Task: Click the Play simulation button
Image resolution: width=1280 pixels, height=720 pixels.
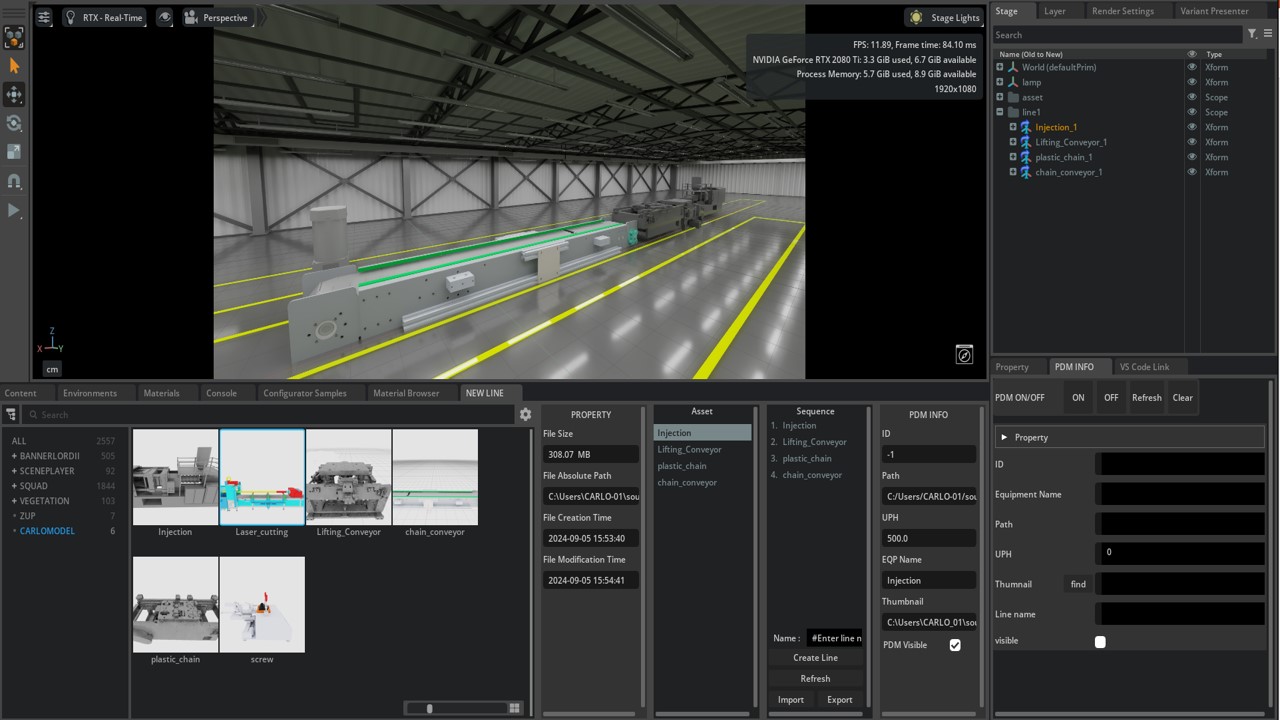Action: pyautogui.click(x=14, y=211)
